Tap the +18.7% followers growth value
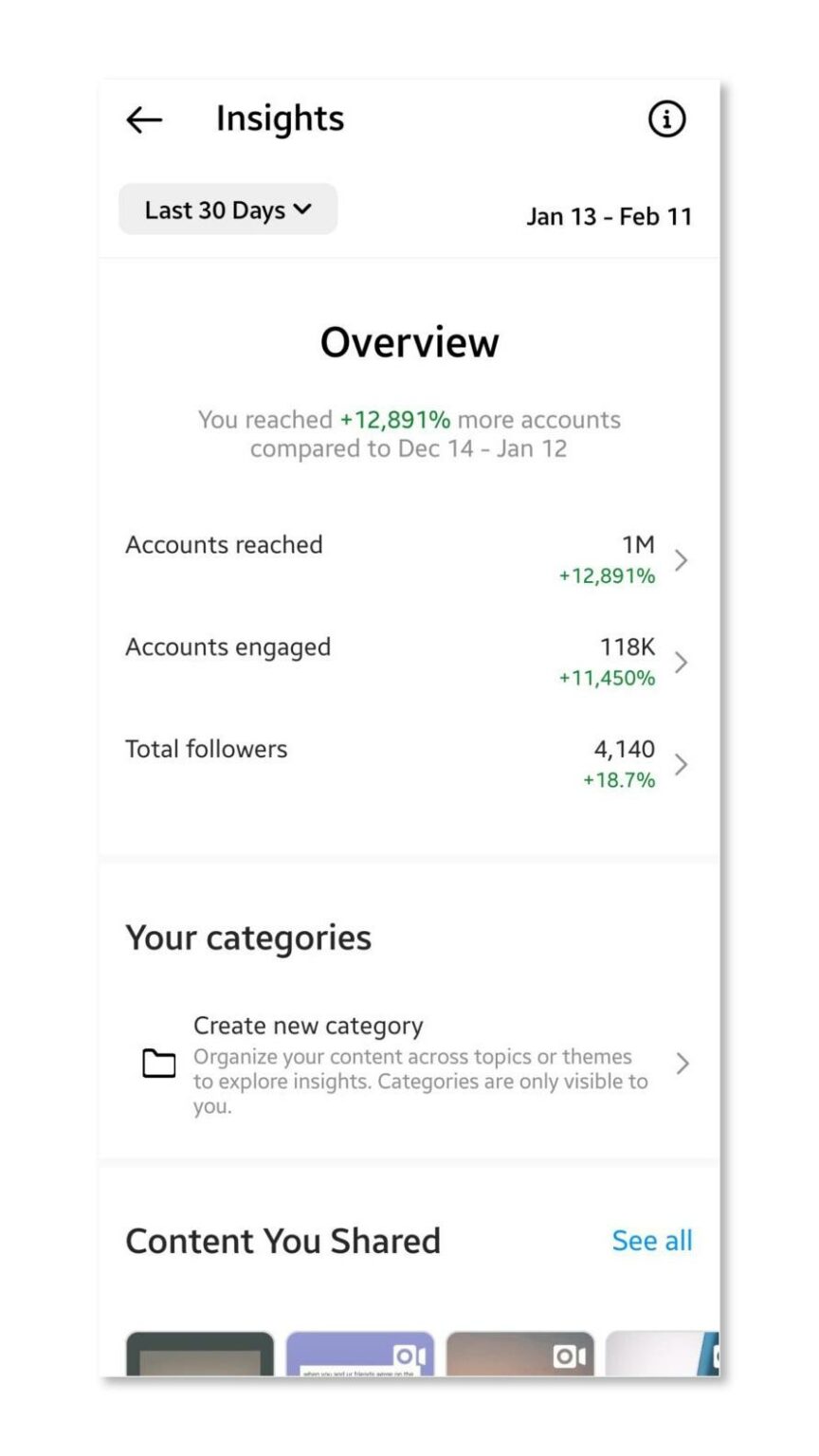Image resolution: width=819 pixels, height=1456 pixels. pyautogui.click(x=617, y=780)
